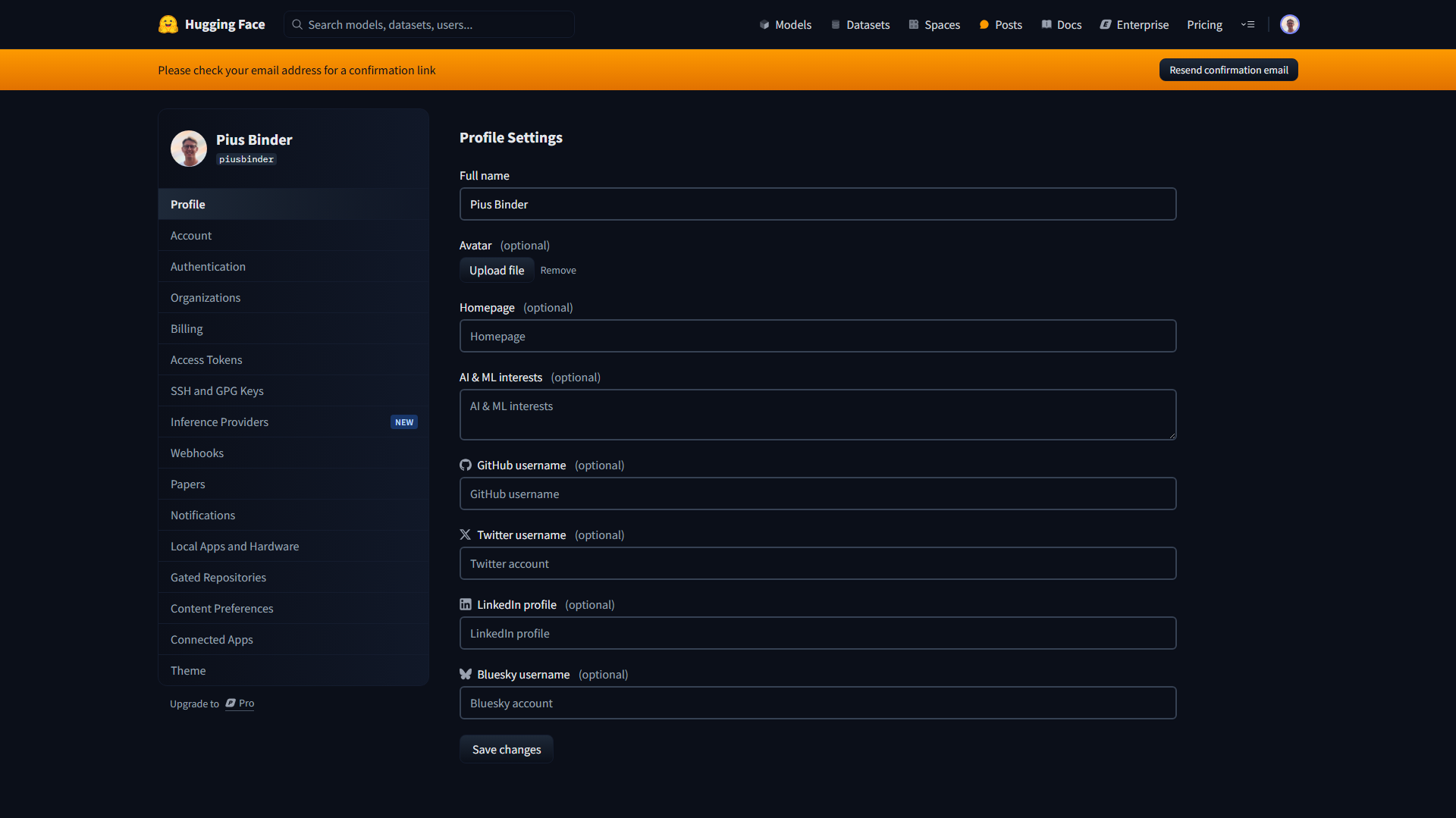The width and height of the screenshot is (1456, 818).
Task: Expand the more options navbar menu
Action: click(x=1247, y=24)
